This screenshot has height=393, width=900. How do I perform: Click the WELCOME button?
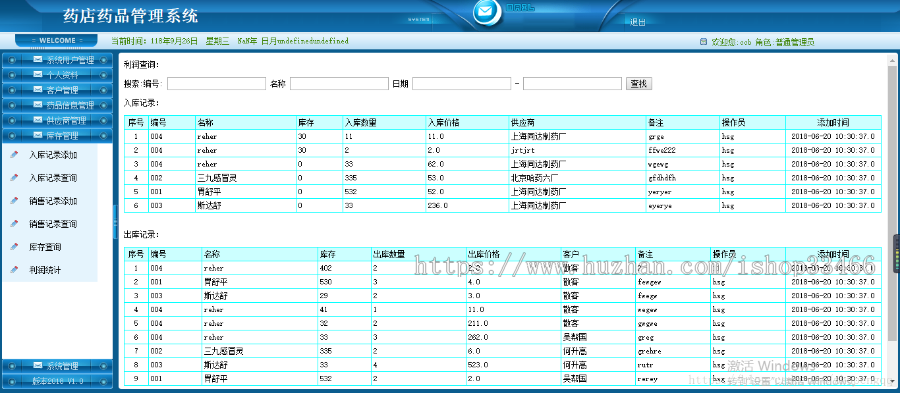tap(57, 41)
